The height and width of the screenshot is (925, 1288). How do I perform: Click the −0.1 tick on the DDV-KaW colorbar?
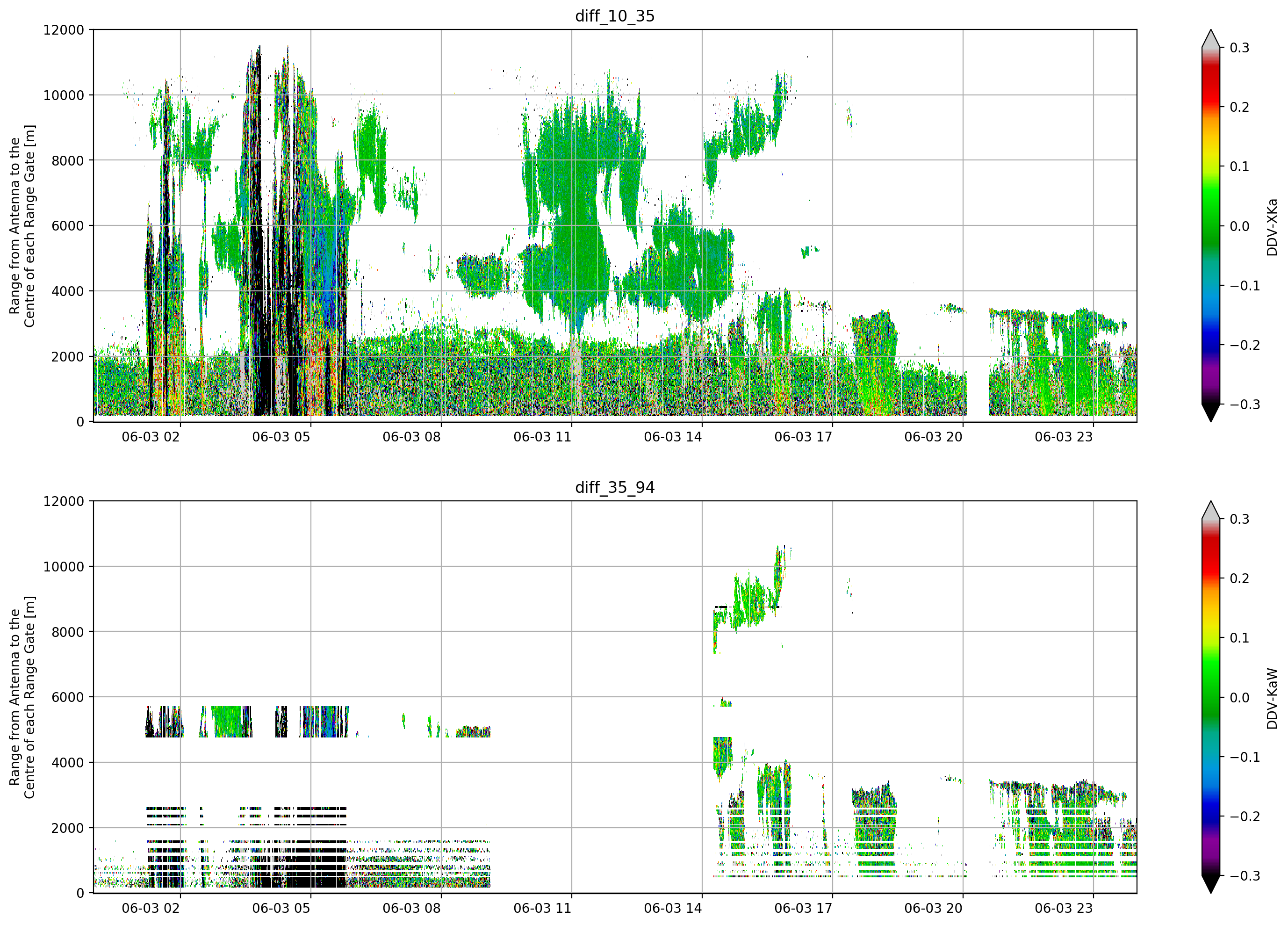pyautogui.click(x=1245, y=758)
